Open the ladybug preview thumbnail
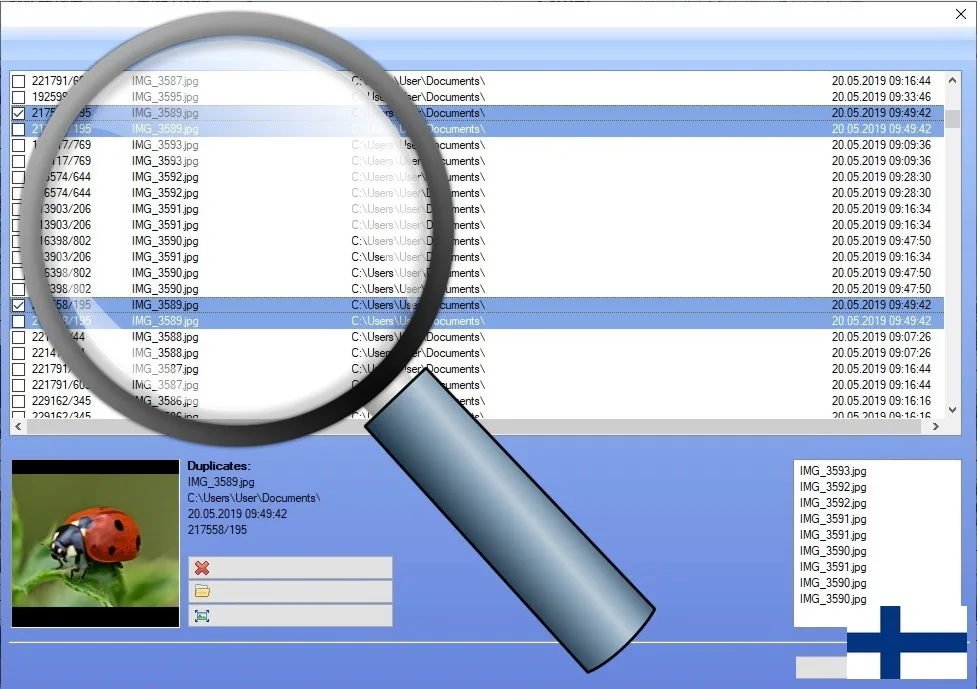Image resolution: width=977 pixels, height=689 pixels. click(x=96, y=543)
